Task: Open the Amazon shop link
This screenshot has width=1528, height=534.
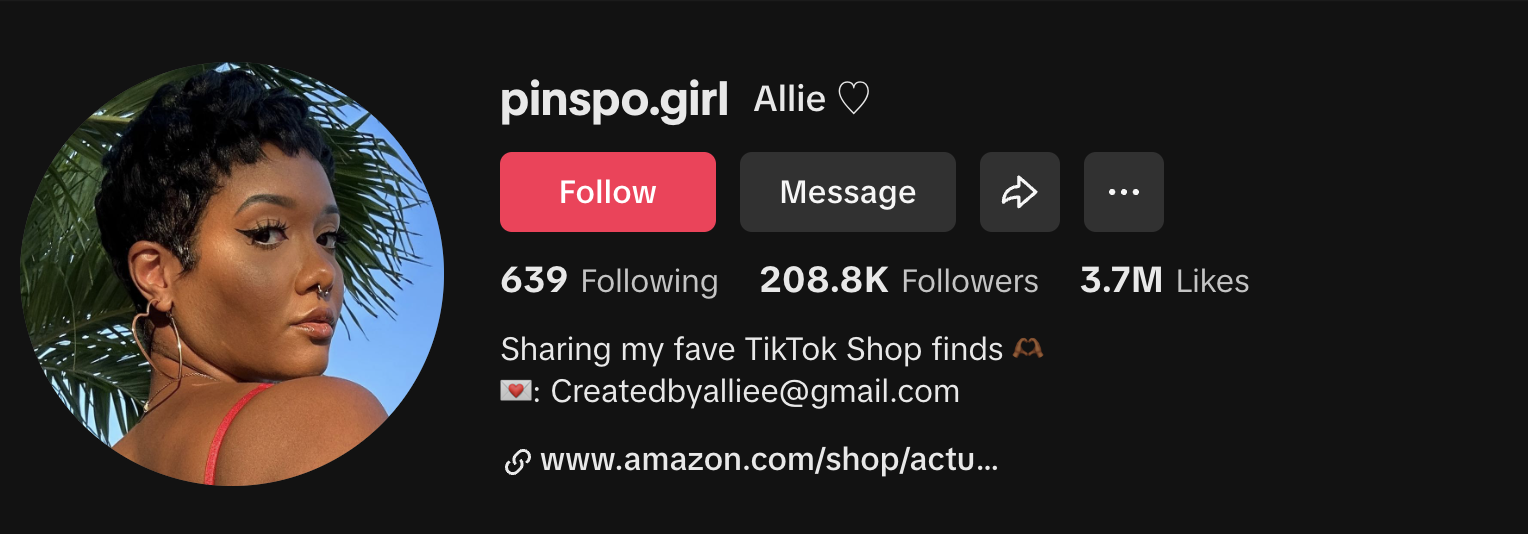Action: tap(769, 461)
